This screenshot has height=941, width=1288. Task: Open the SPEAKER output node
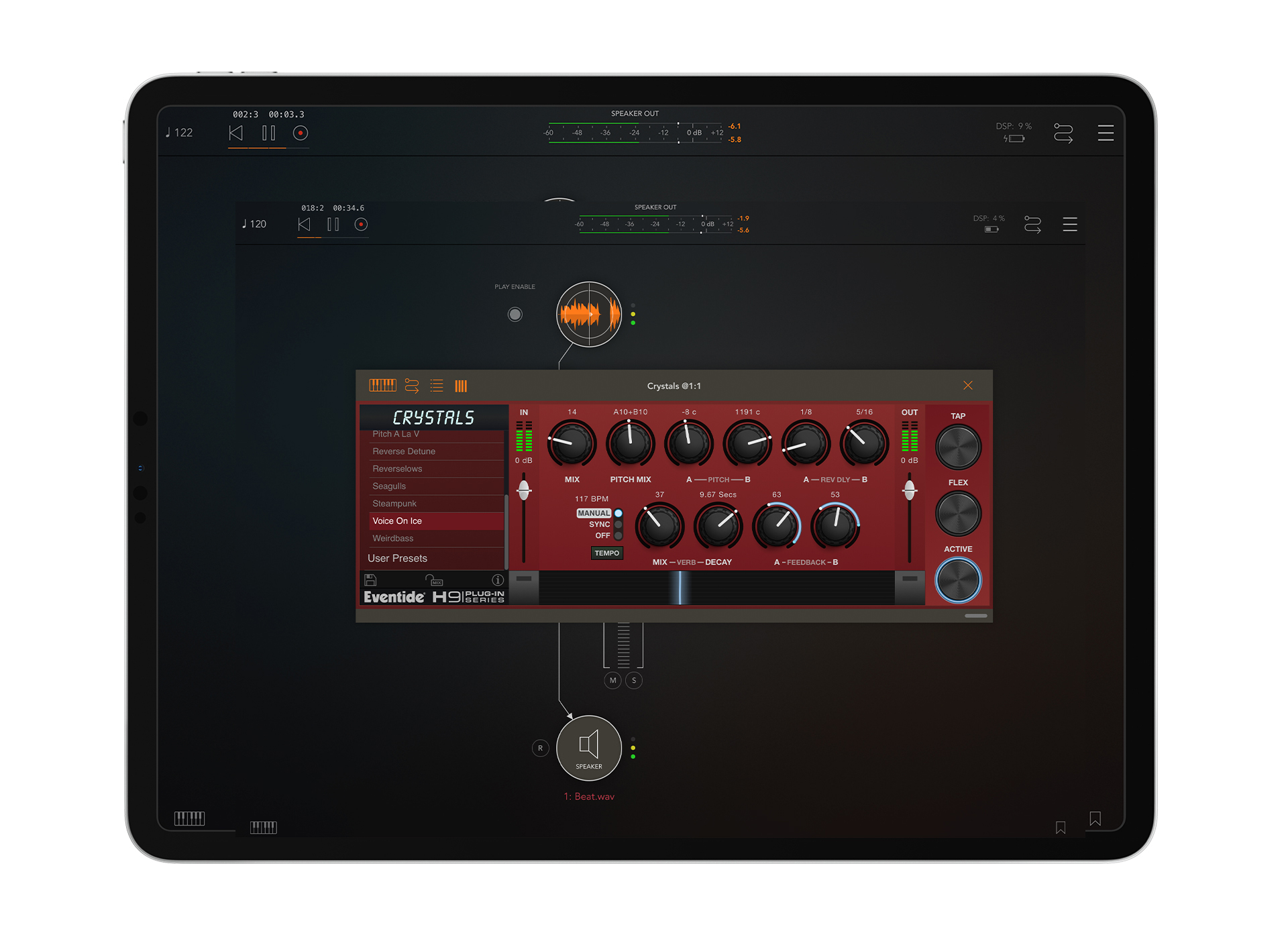click(x=589, y=748)
